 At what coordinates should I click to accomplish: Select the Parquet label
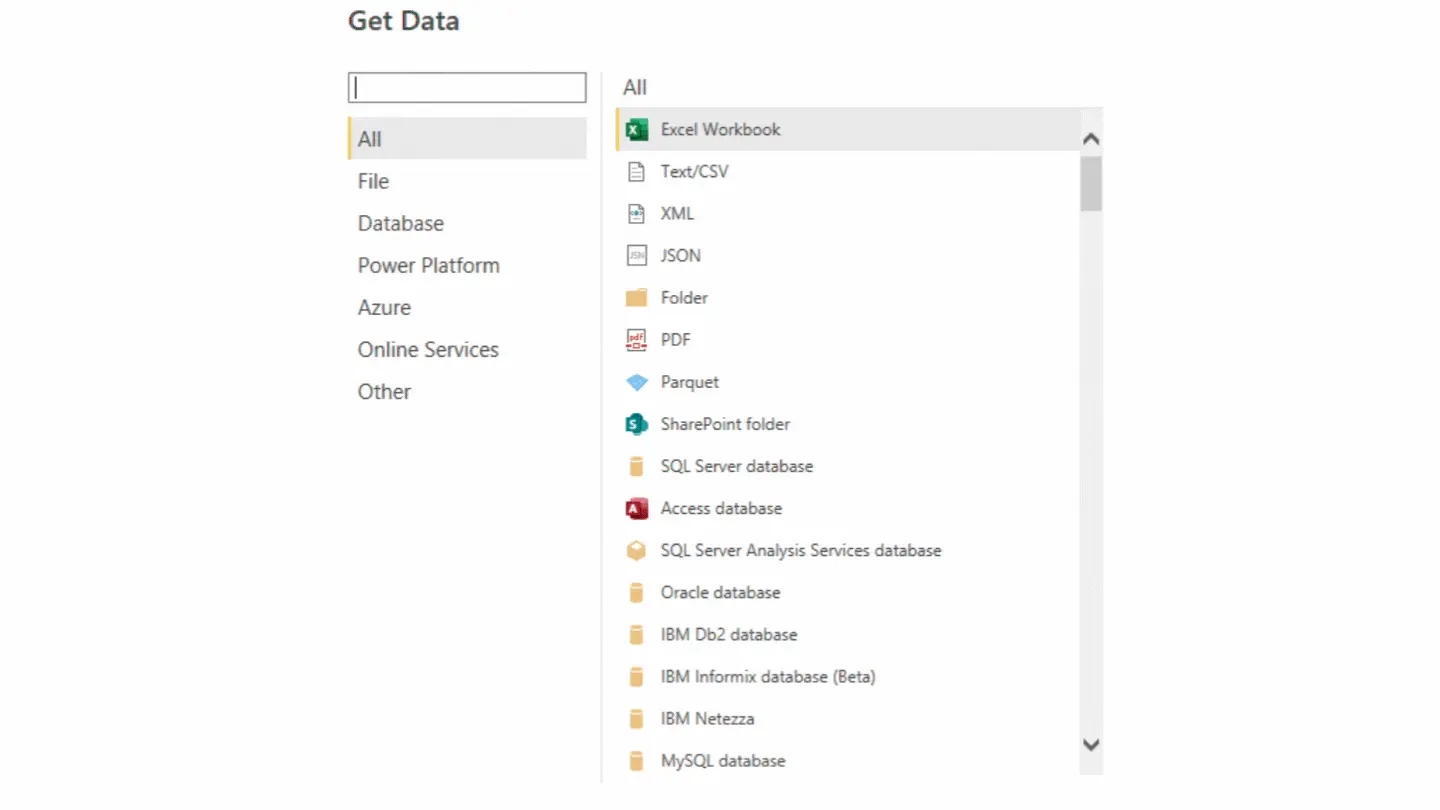pos(689,381)
